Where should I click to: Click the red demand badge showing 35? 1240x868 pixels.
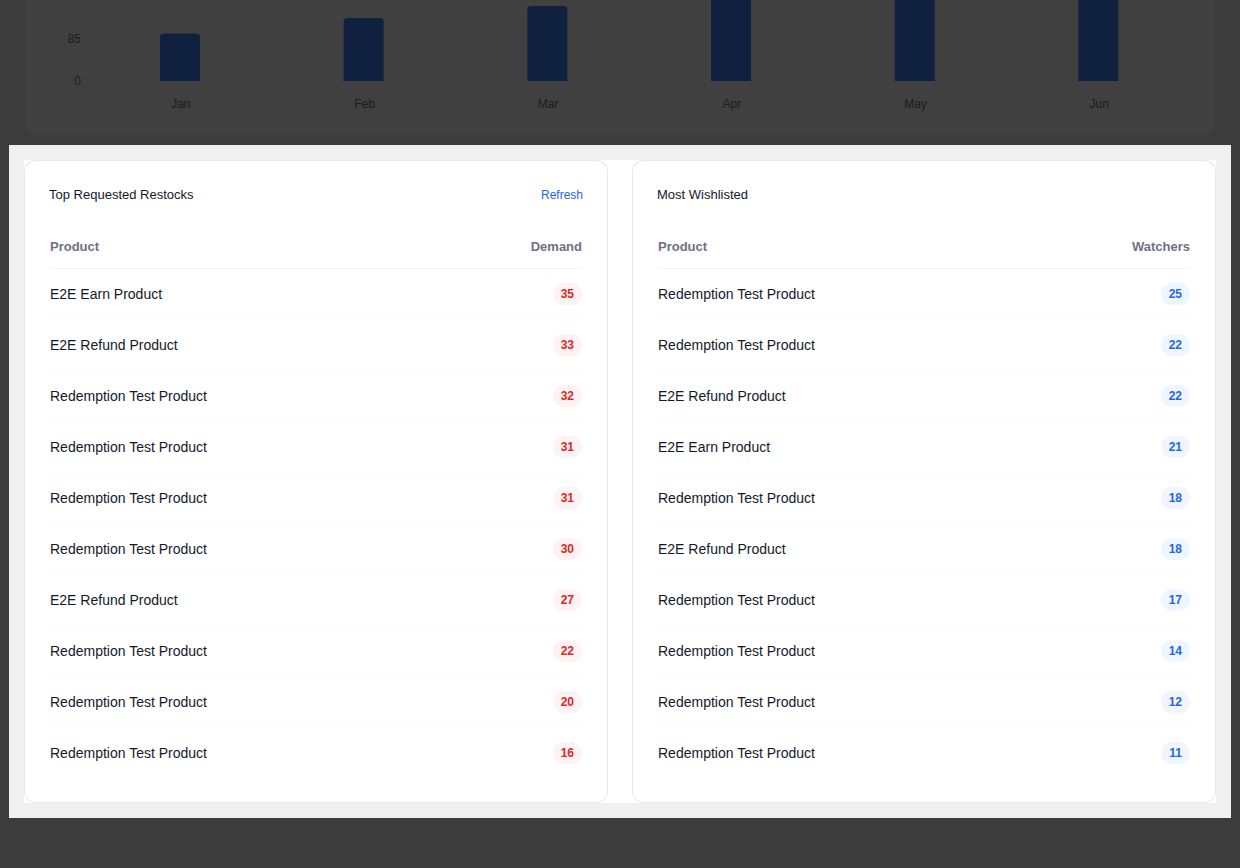(567, 294)
